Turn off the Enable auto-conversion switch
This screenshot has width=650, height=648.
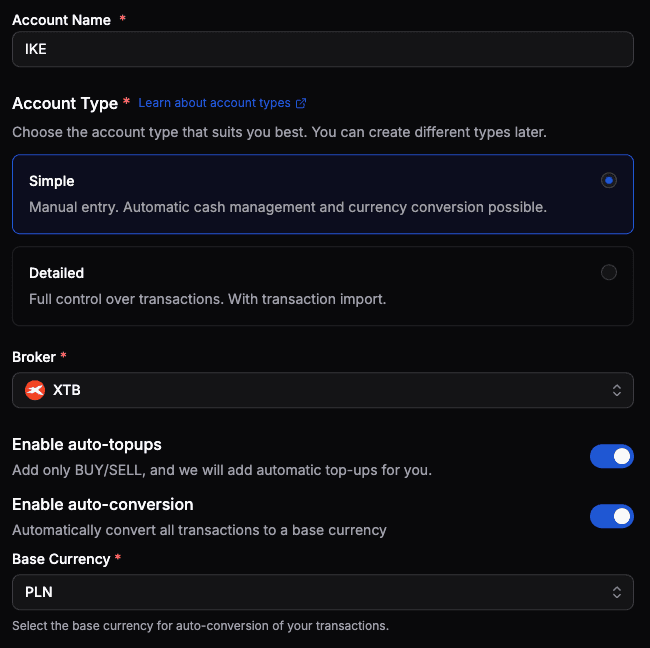click(611, 516)
